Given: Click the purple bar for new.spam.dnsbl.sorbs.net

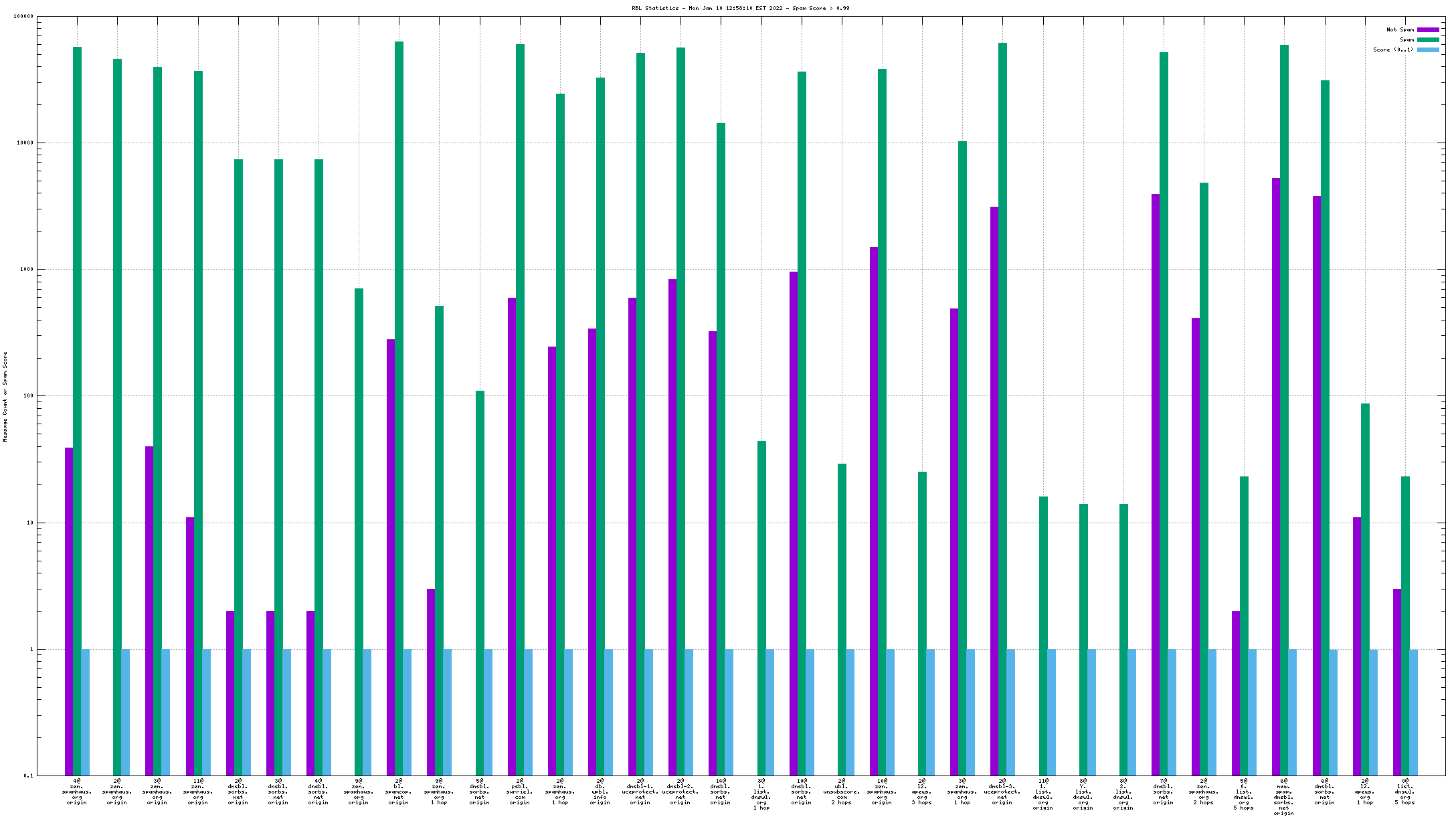Looking at the screenshot, I should 1276,468.
